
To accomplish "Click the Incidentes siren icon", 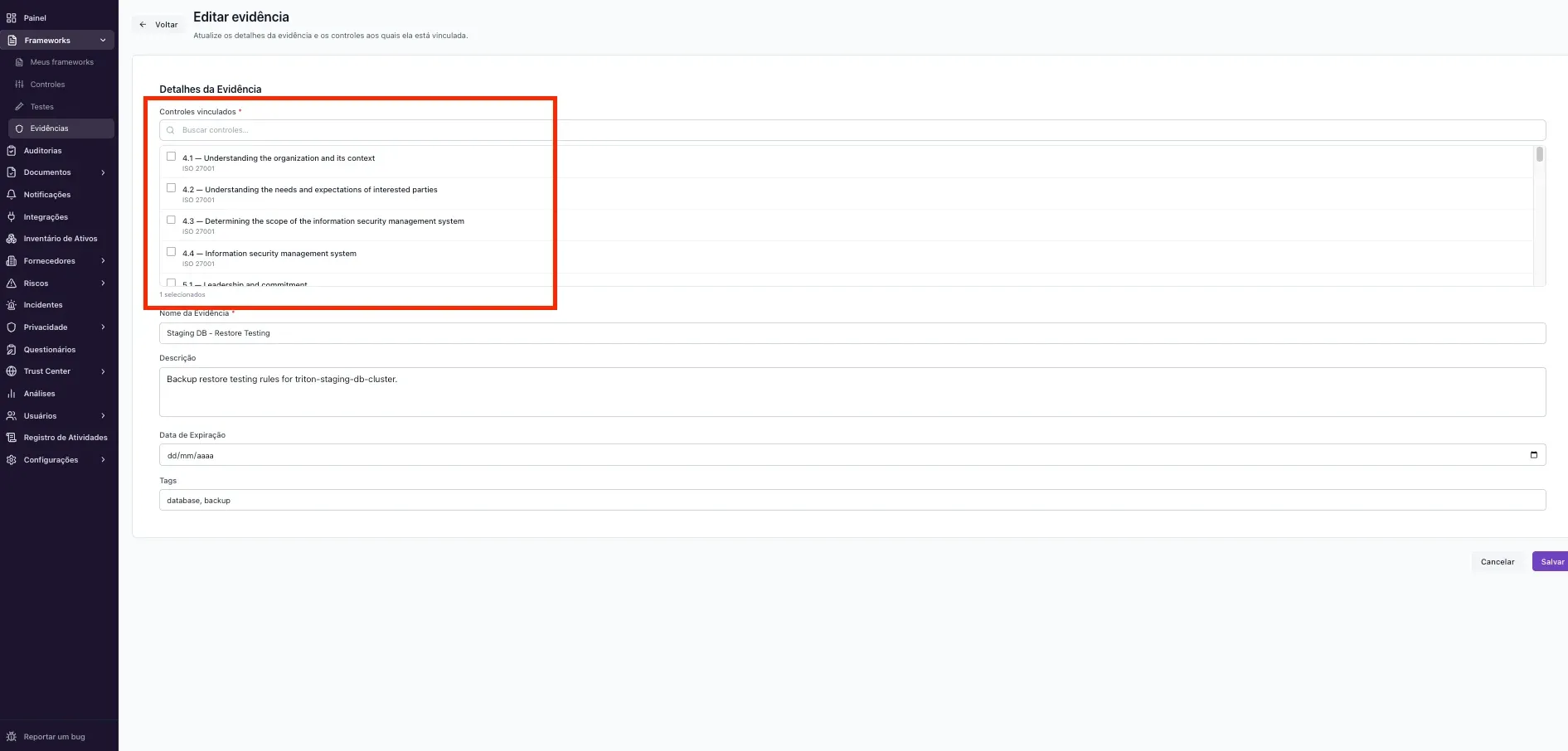I will coord(12,305).
